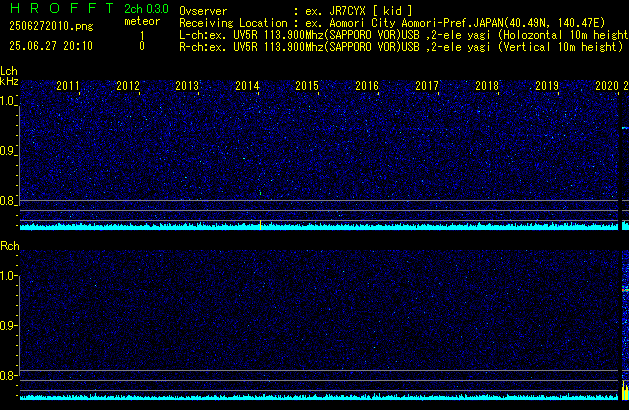629x410 pixels.
Task: Select the R-ch UV5R antenna description line
Action: [401, 47]
